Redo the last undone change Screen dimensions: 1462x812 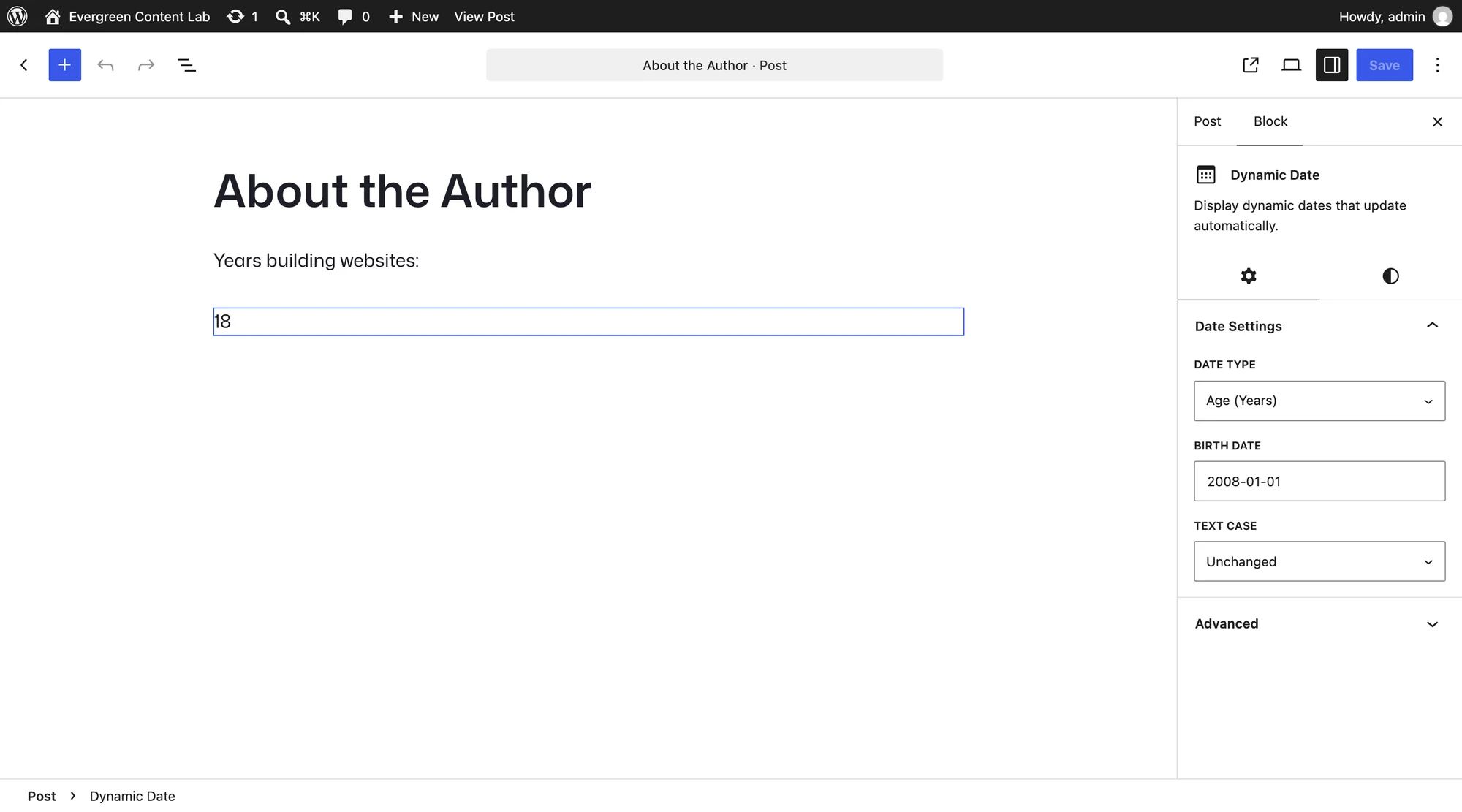tap(146, 65)
